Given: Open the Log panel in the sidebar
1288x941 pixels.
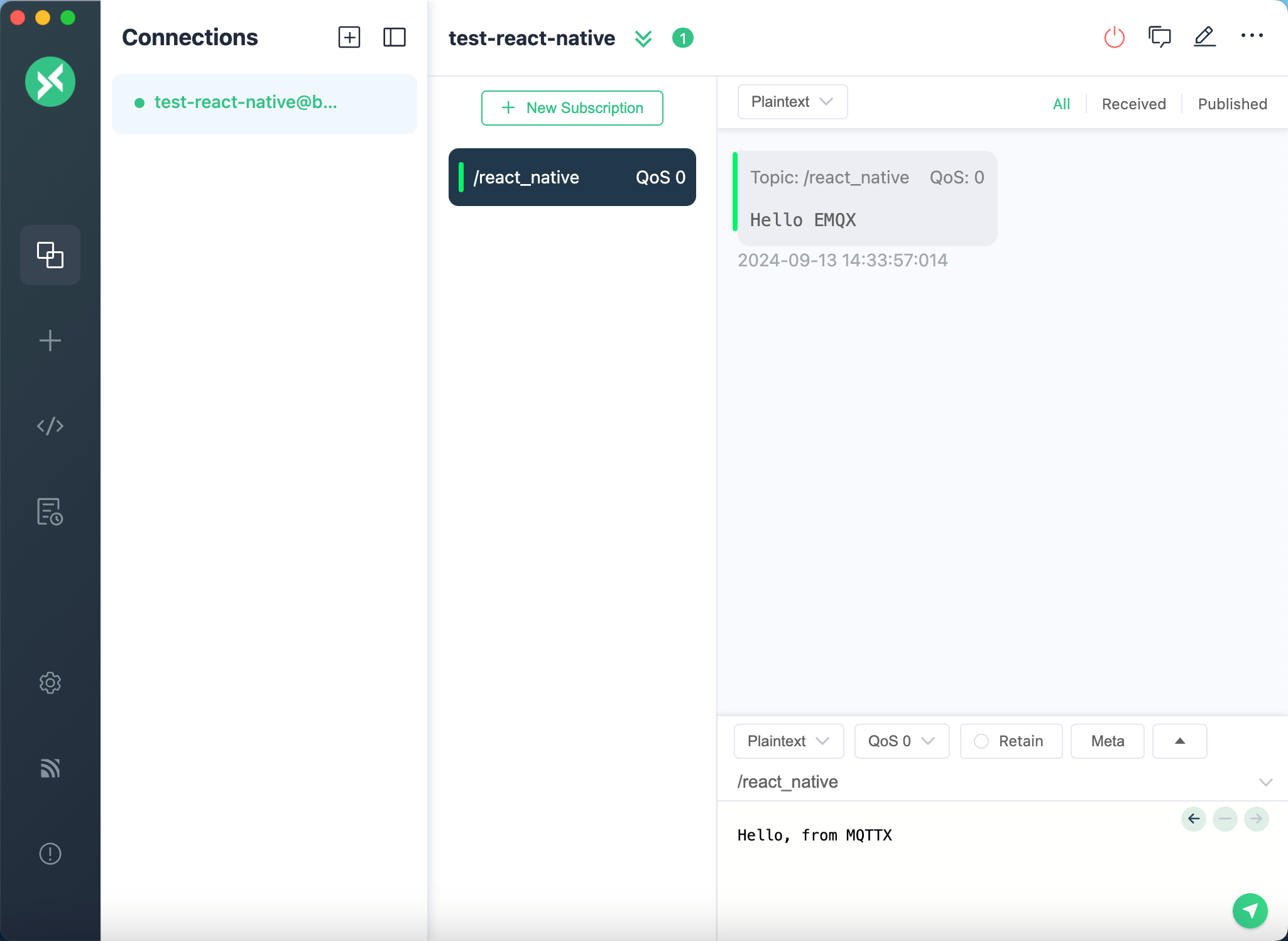Looking at the screenshot, I should pyautogui.click(x=50, y=512).
